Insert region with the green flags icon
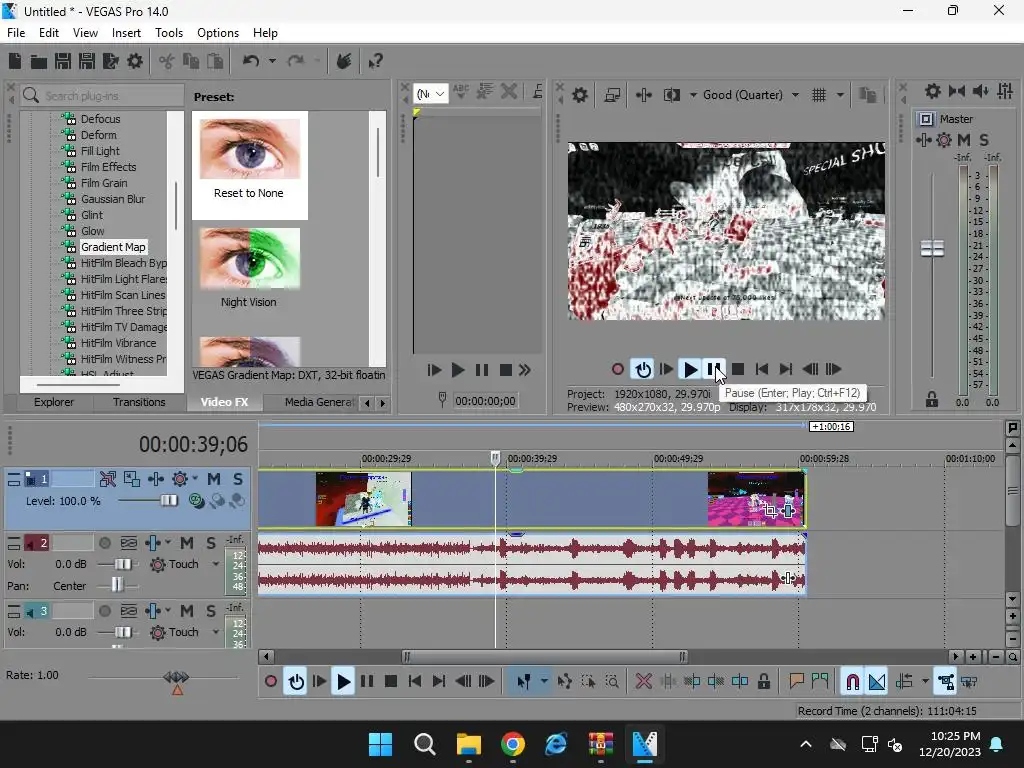 tap(820, 682)
